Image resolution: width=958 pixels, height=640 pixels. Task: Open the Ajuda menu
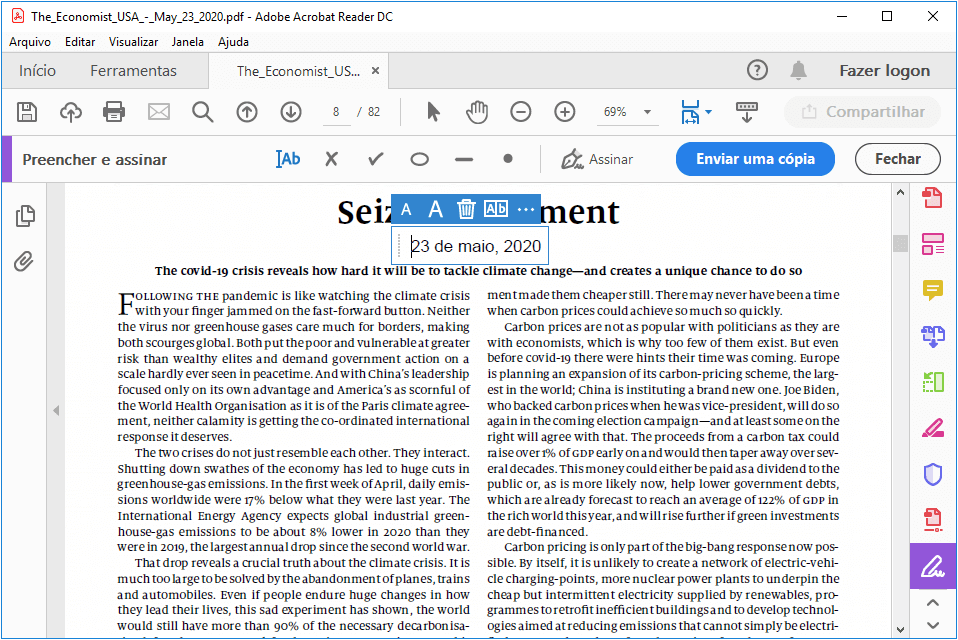(233, 42)
